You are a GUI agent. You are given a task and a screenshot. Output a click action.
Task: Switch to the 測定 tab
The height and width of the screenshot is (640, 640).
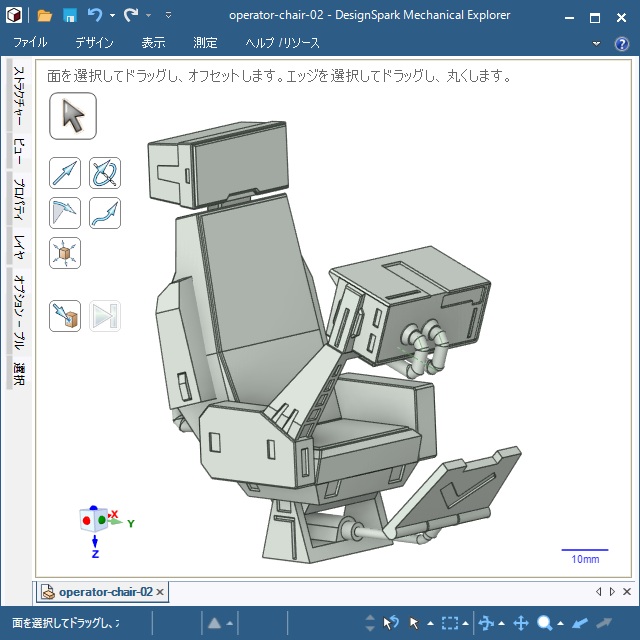coord(205,42)
